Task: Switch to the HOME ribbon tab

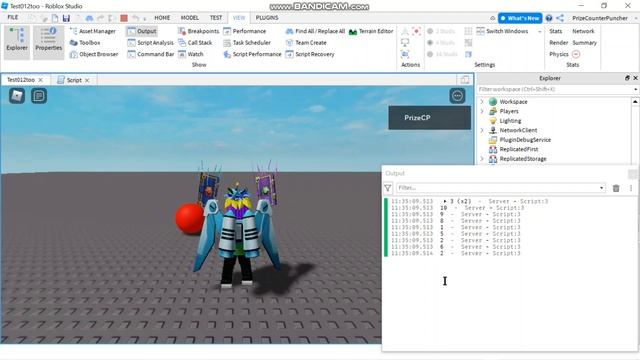Action: (x=162, y=18)
